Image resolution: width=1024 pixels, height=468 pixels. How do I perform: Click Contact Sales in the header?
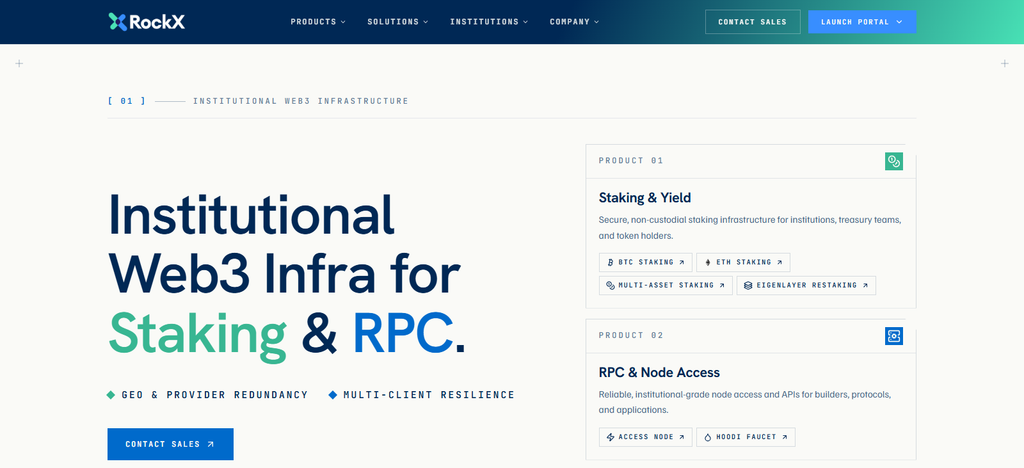752,22
